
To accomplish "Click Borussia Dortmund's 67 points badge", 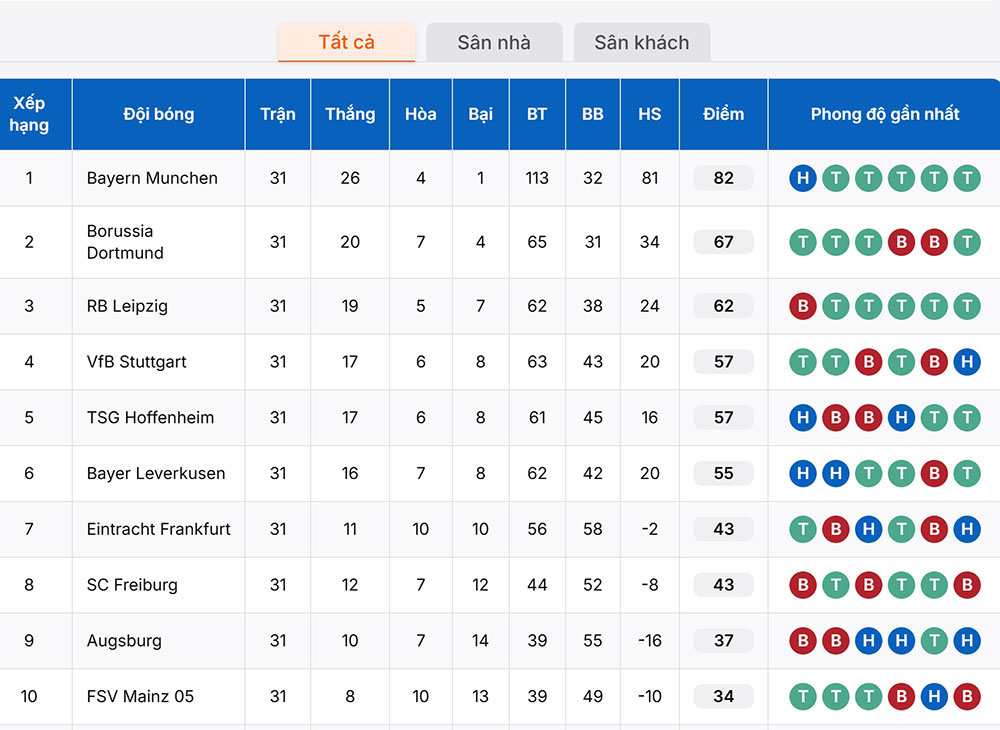I will pyautogui.click(x=724, y=242).
